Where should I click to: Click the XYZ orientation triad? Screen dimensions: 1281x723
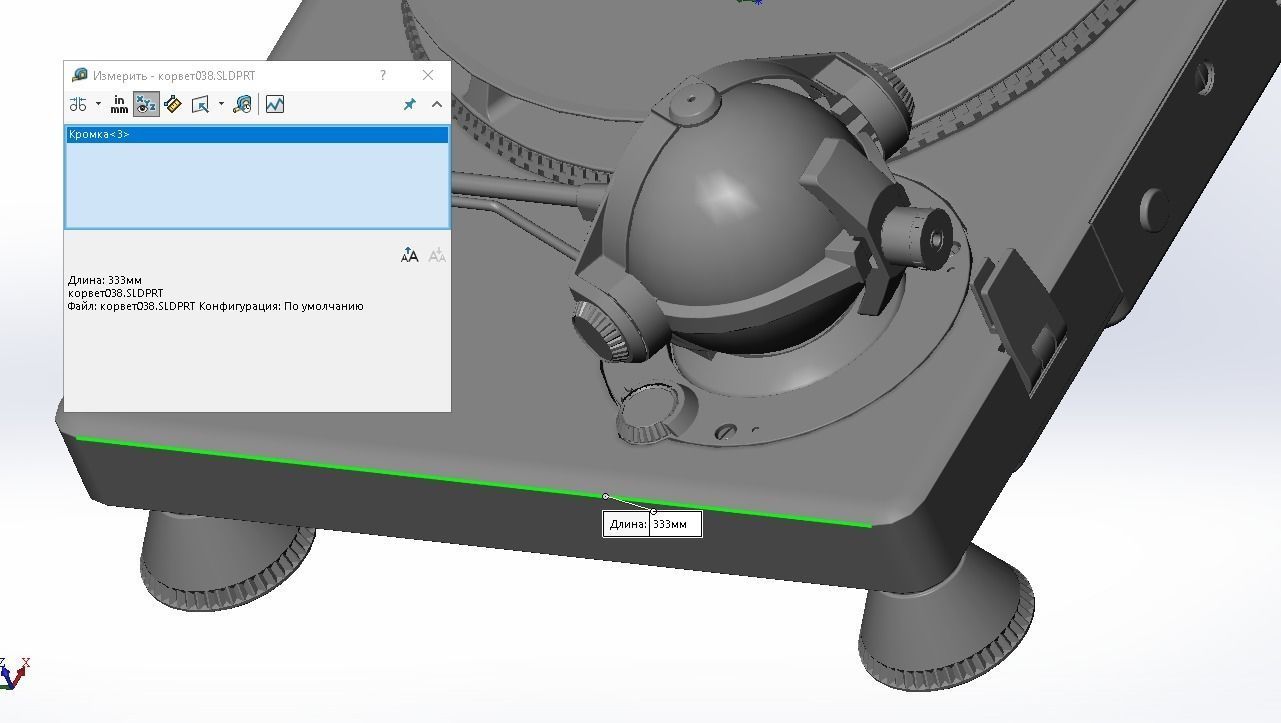[14, 673]
